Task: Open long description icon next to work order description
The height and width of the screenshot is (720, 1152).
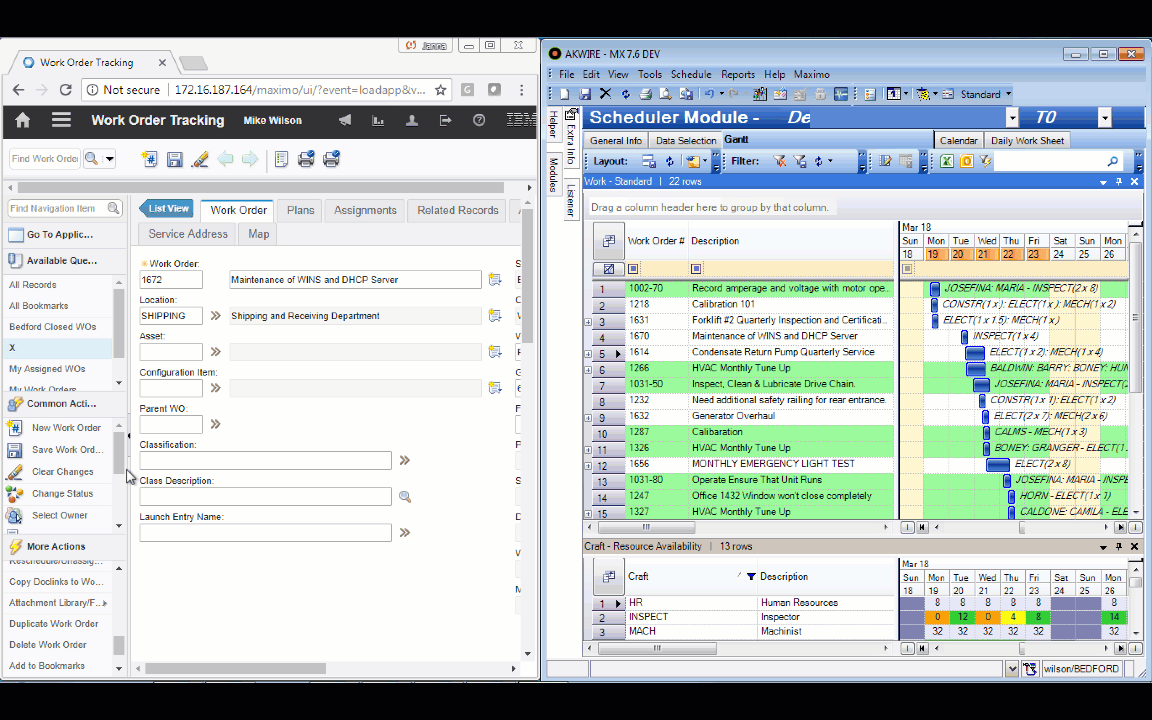Action: [494, 279]
